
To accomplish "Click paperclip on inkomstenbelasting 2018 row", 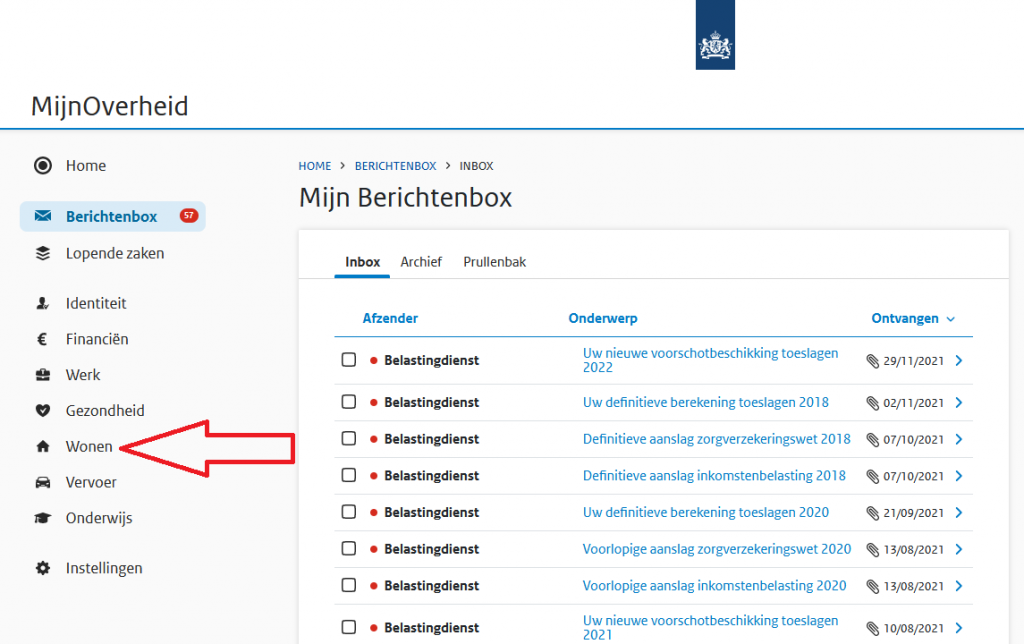I will pos(872,476).
